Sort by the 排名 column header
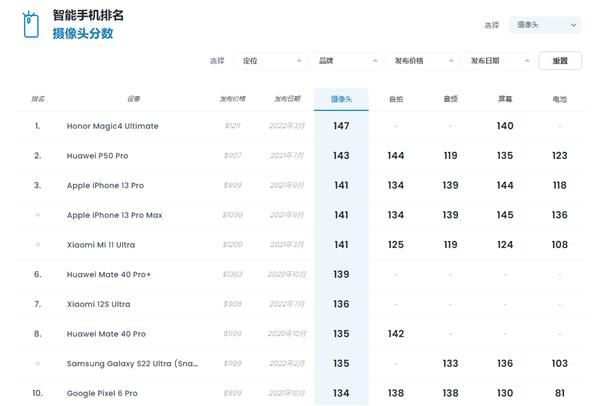600x406 pixels. pos(38,99)
